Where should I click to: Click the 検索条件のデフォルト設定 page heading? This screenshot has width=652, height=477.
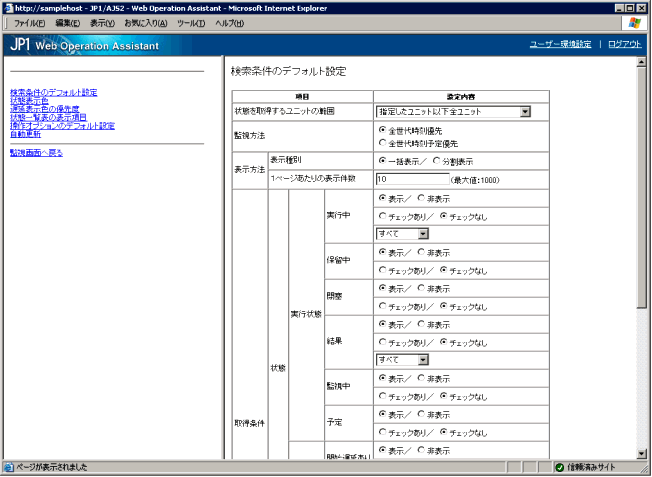(288, 72)
